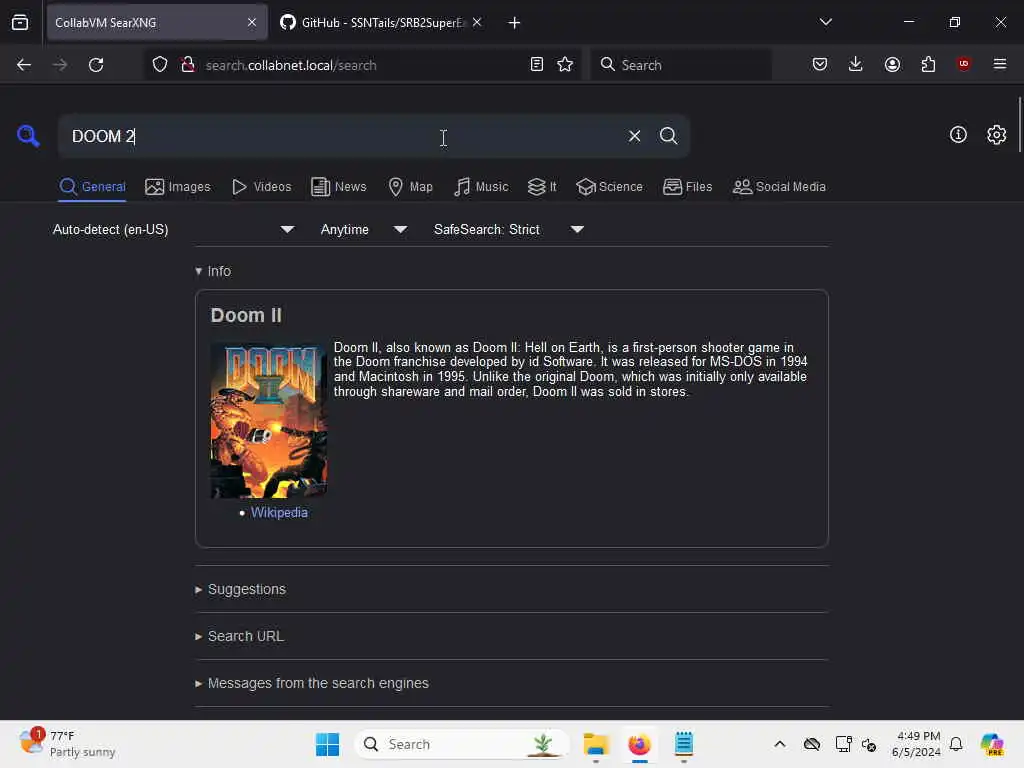This screenshot has height=768, width=1024.
Task: Open the Wikipedia link for Doom II
Action: 279,513
